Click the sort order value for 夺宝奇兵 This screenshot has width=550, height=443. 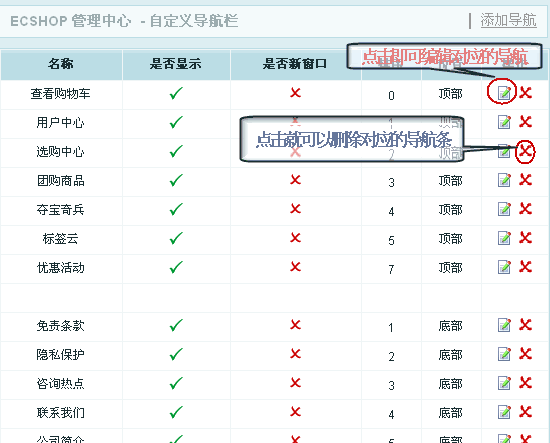(391, 212)
